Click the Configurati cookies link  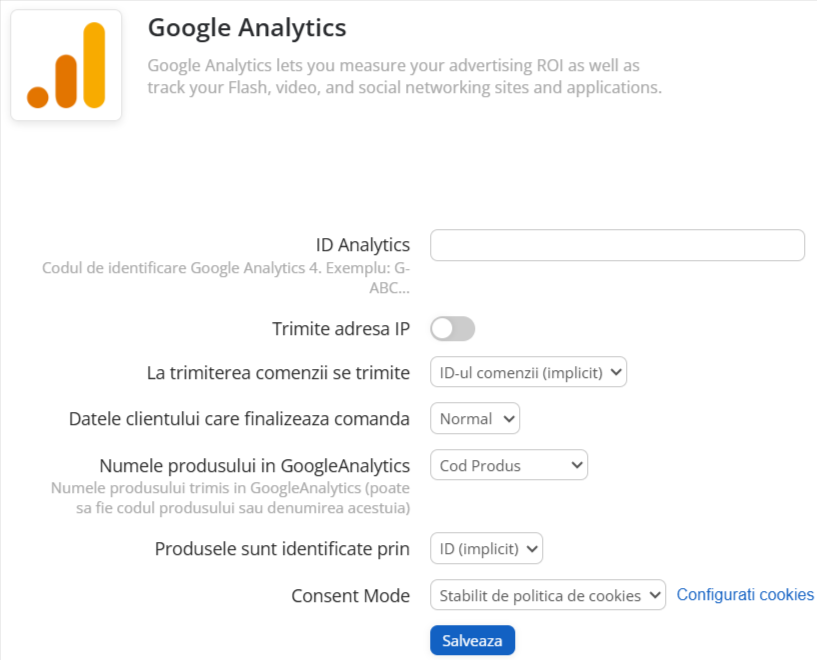click(x=744, y=594)
